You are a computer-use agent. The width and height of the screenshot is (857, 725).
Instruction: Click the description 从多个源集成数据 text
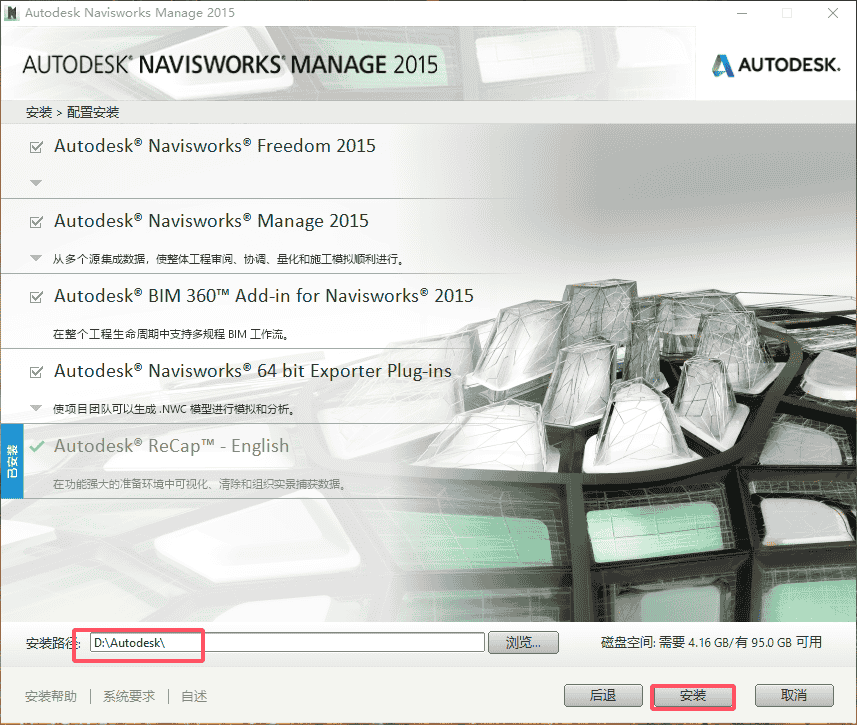point(229,259)
